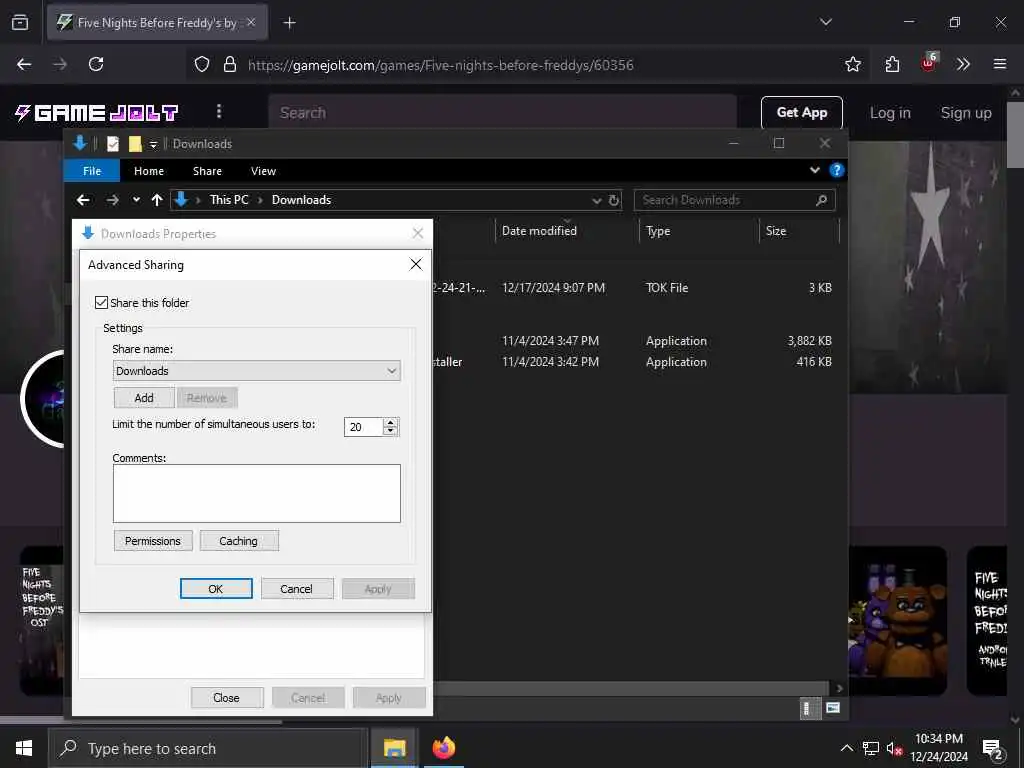Image resolution: width=1024 pixels, height=768 pixels.
Task: Open Game Jolt more options menu
Action: [219, 112]
